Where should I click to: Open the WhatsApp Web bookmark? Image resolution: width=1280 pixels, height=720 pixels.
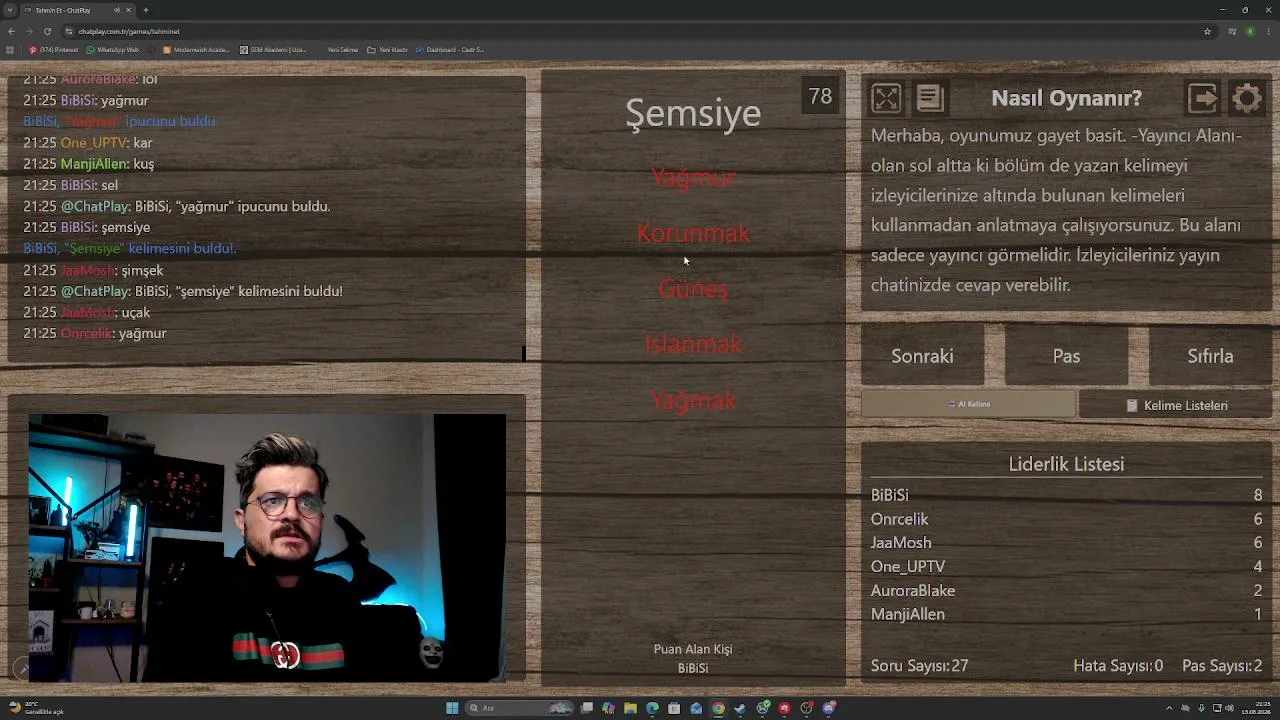point(113,49)
